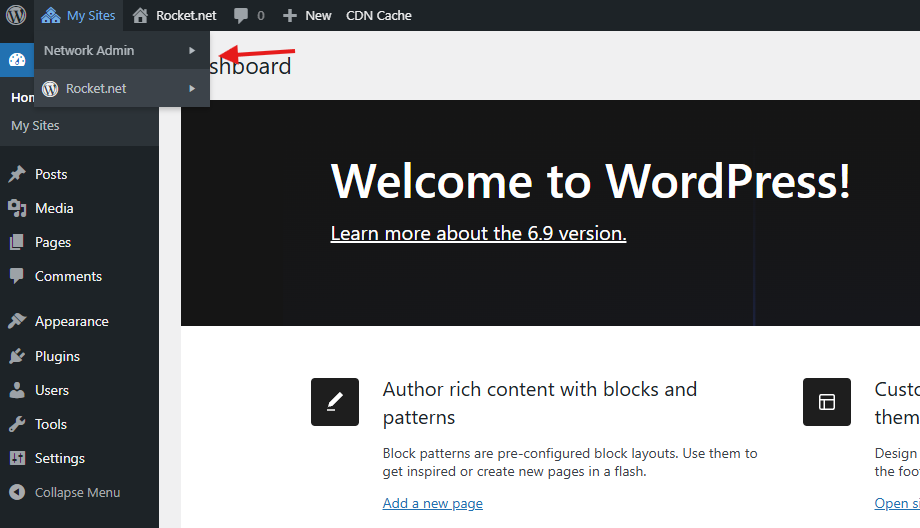Click the Collapse Menu arrow icon

coord(17,492)
